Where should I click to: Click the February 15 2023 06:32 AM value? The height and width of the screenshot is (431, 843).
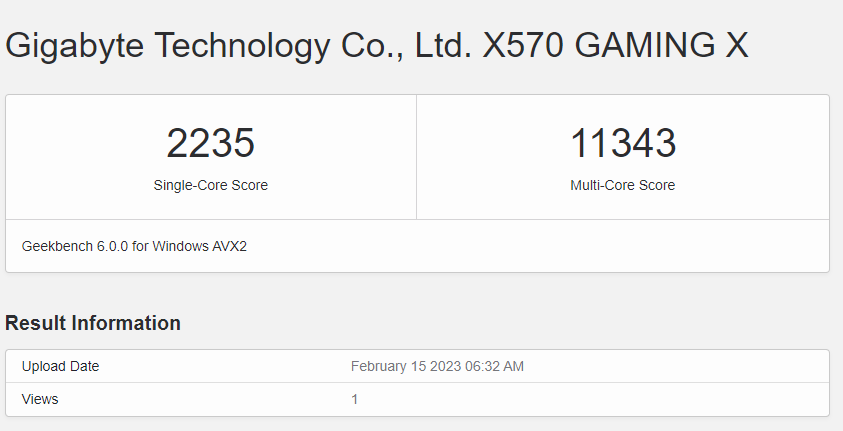(437, 366)
